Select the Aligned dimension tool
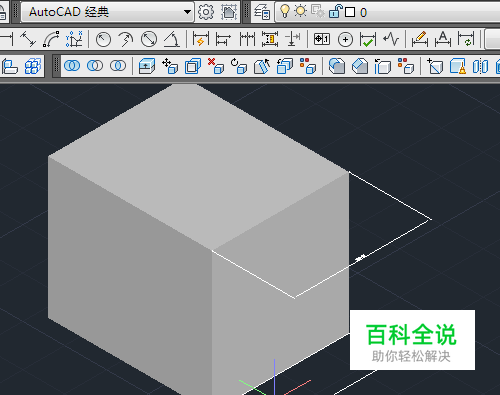 coord(28,39)
